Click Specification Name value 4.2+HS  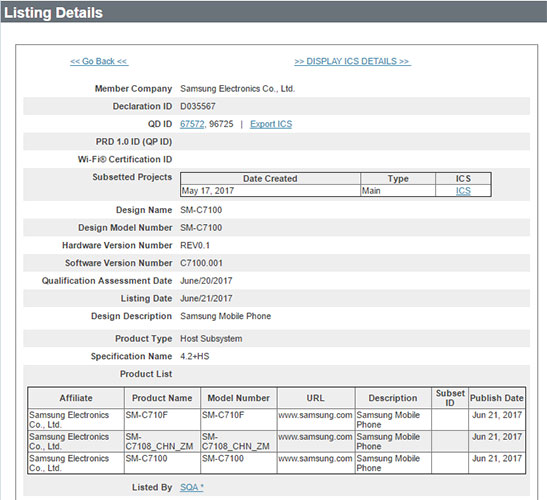(195, 356)
